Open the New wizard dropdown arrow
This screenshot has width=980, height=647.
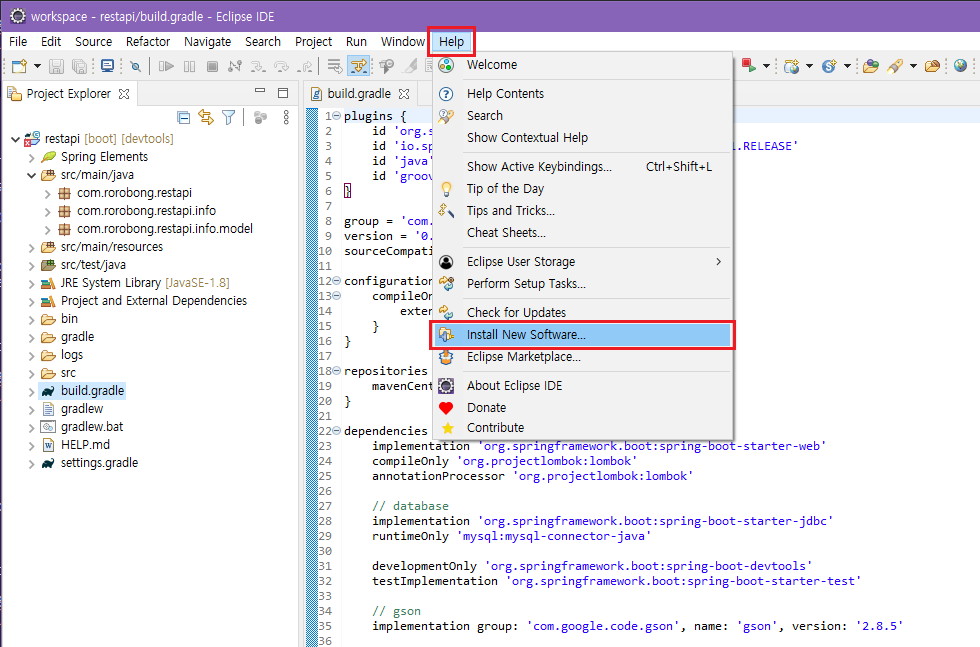click(x=38, y=66)
